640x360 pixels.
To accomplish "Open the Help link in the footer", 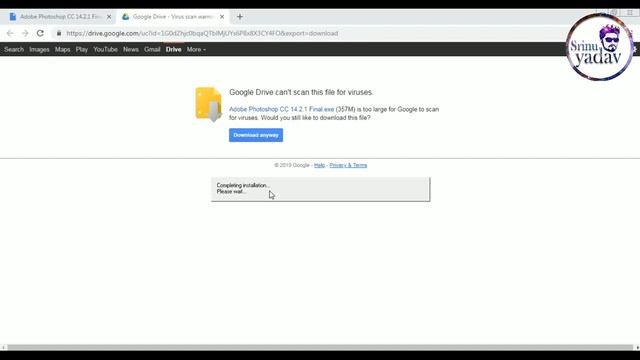I will pos(319,165).
